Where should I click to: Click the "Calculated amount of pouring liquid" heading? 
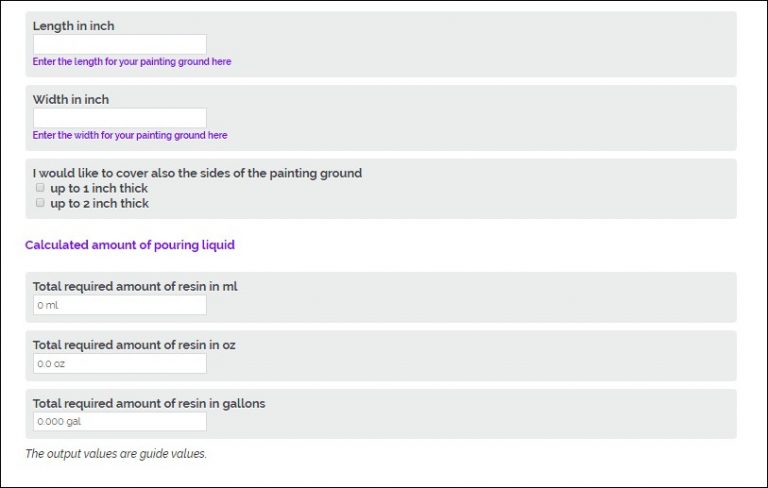(130, 244)
